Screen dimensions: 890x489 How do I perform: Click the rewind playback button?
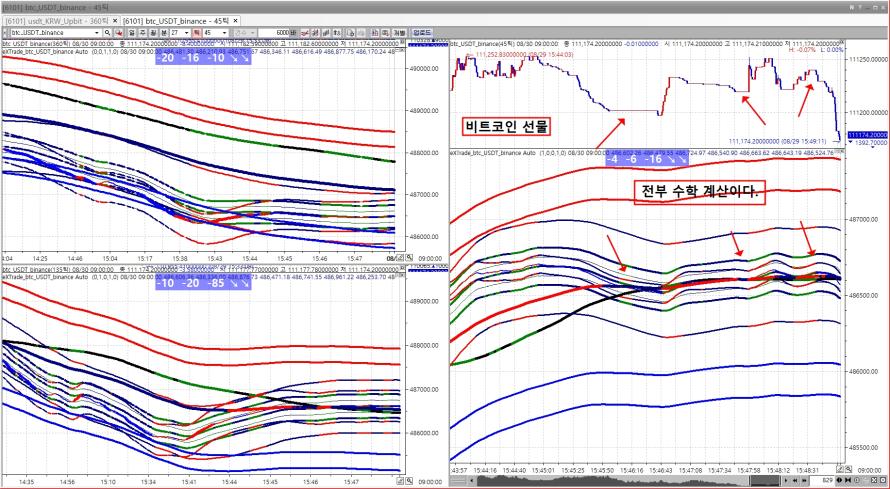pos(795,480)
